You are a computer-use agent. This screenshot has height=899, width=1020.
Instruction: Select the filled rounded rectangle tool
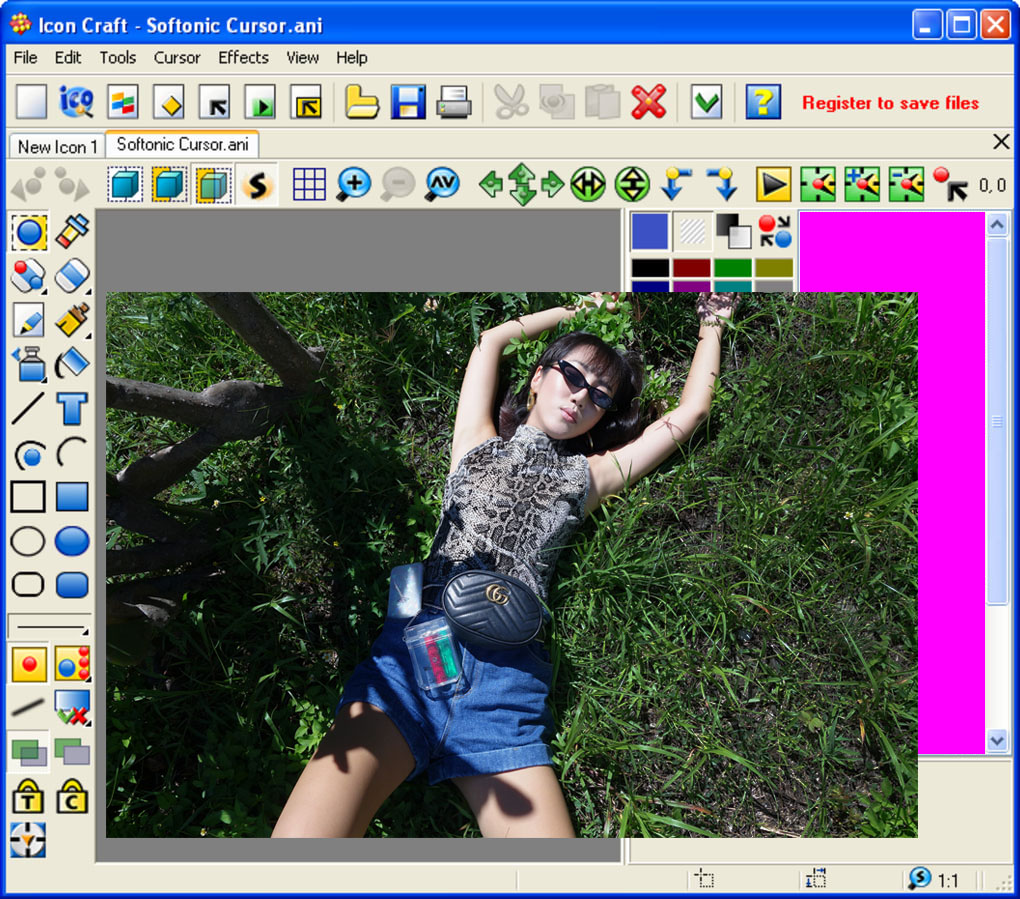pyautogui.click(x=72, y=585)
